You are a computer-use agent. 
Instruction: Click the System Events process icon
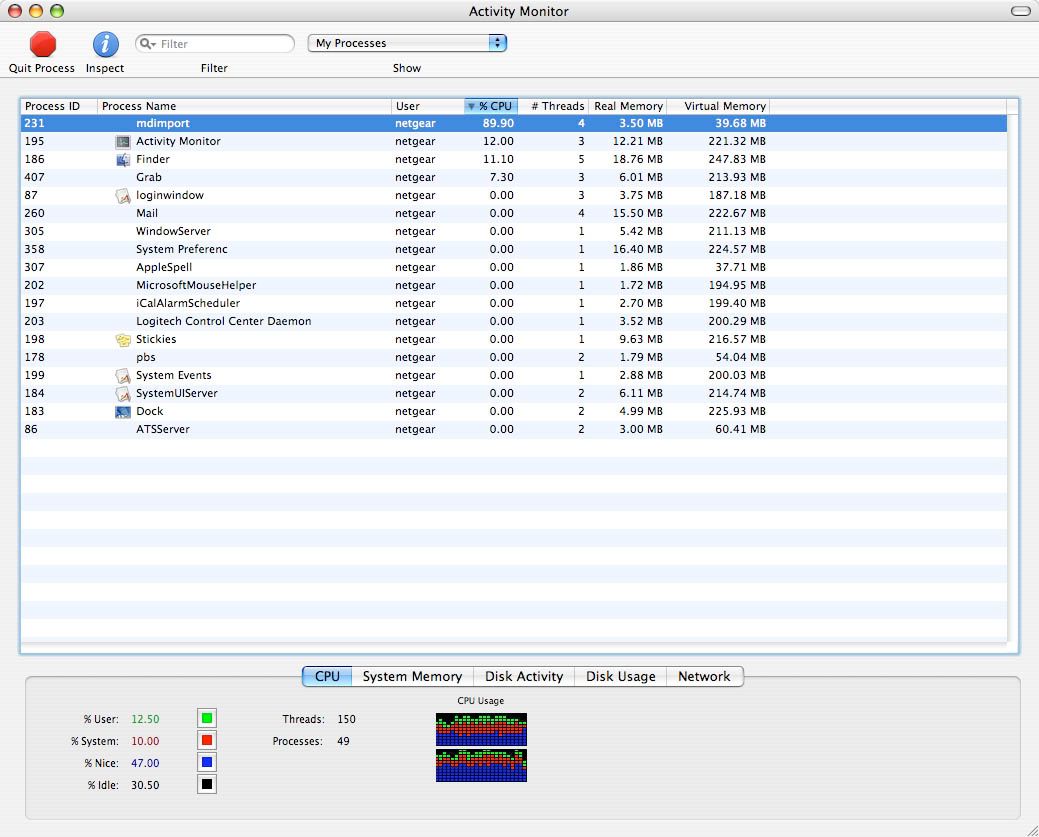(123, 376)
